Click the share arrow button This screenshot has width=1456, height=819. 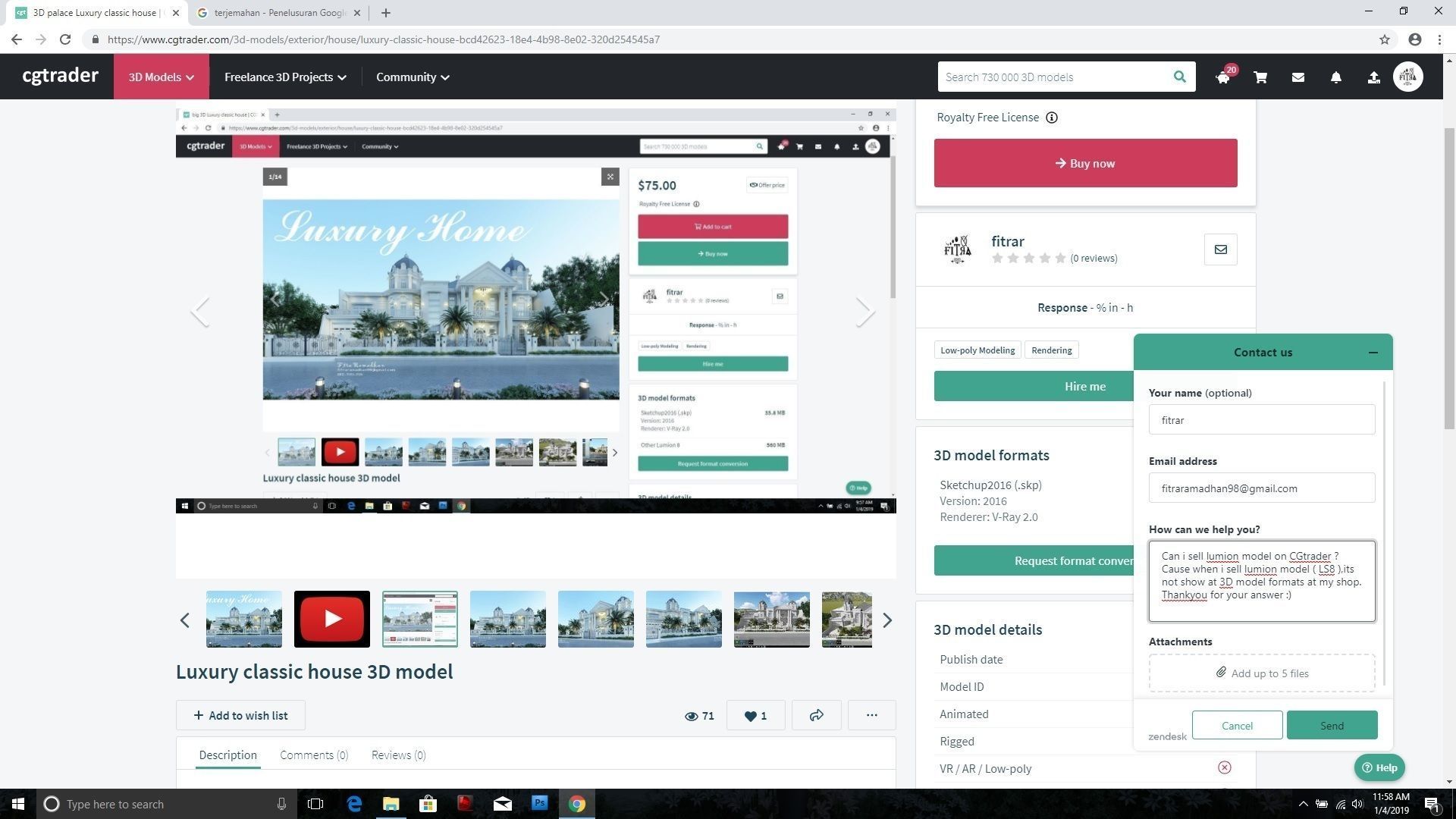(x=816, y=715)
